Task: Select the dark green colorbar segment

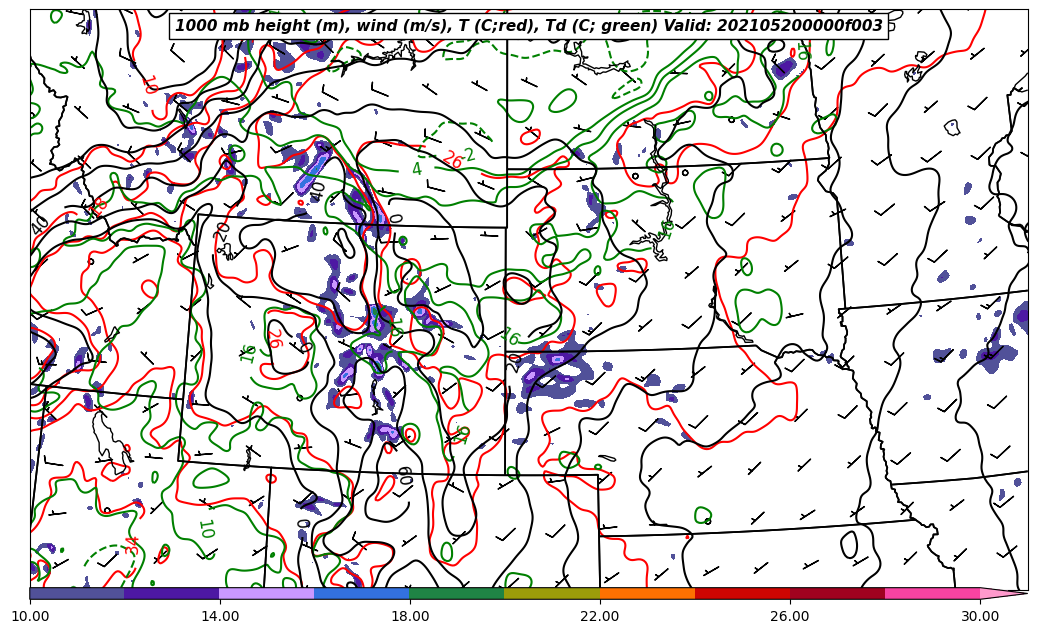Action: click(457, 593)
